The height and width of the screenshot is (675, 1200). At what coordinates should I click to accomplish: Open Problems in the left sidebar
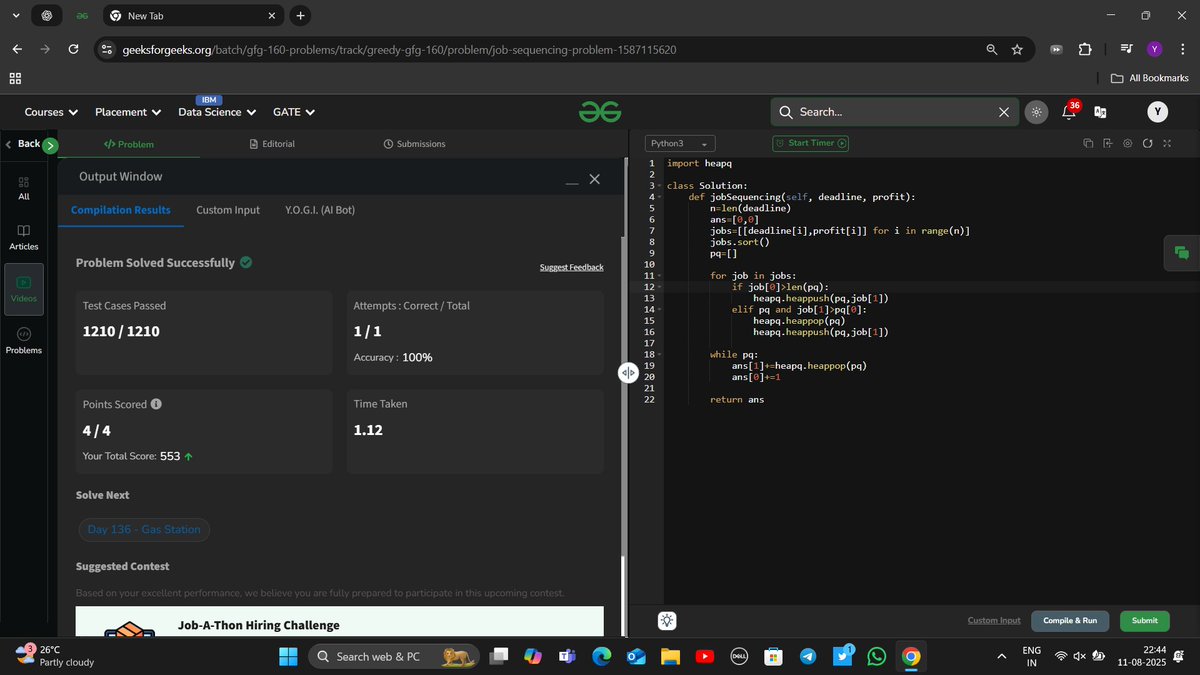click(x=24, y=341)
